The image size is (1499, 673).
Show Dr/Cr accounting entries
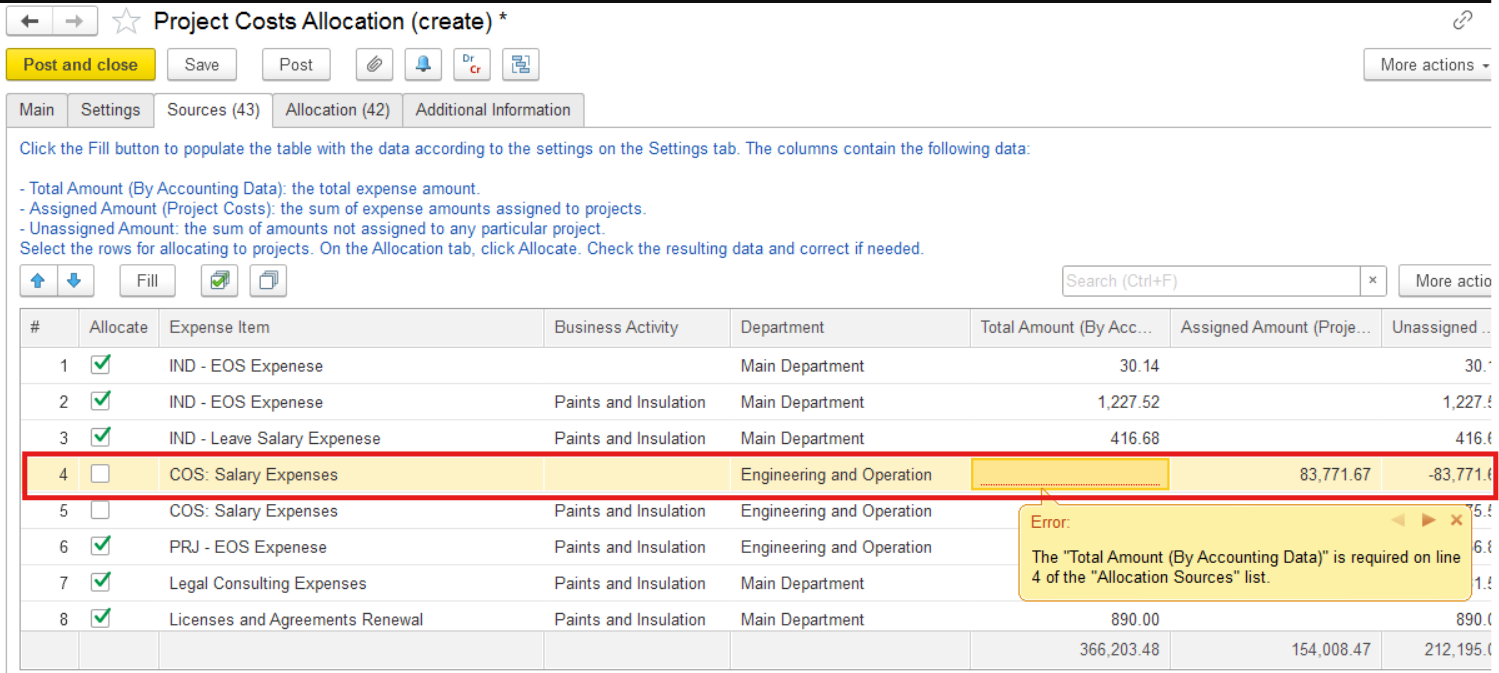point(471,65)
